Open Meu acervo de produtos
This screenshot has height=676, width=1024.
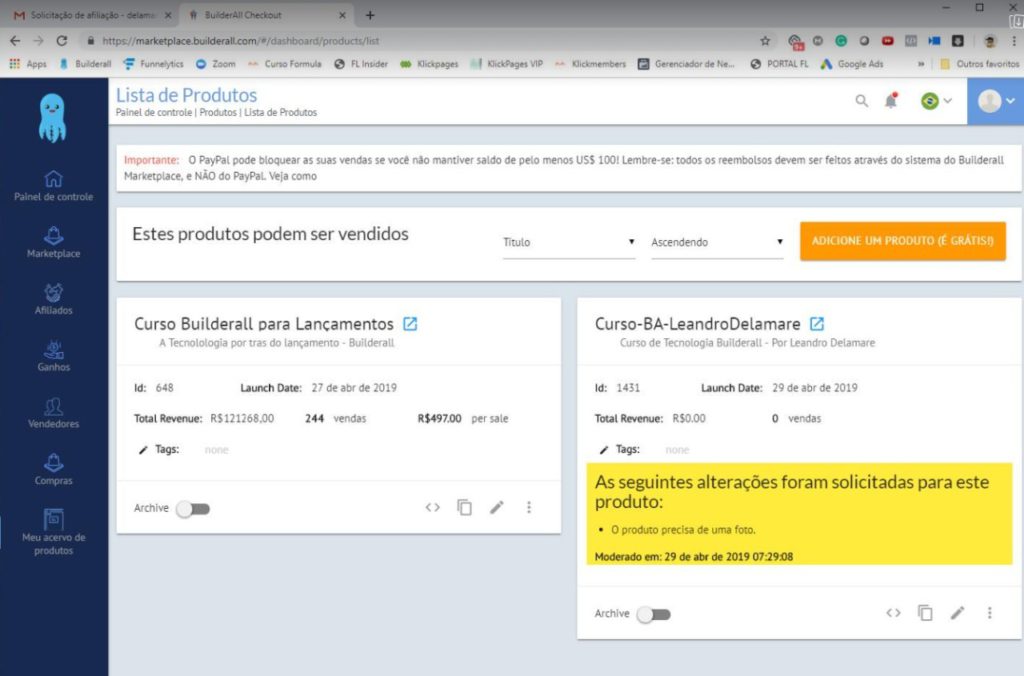(54, 532)
